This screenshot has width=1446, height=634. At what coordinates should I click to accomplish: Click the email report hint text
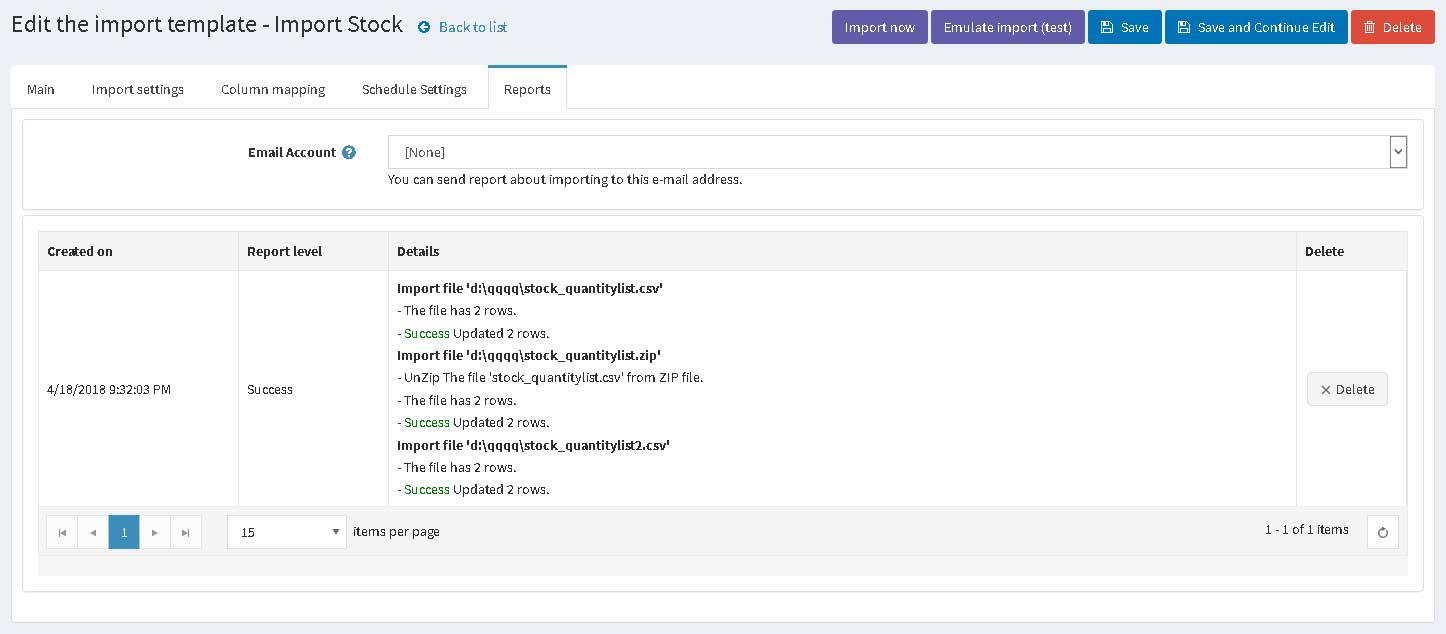coord(565,180)
